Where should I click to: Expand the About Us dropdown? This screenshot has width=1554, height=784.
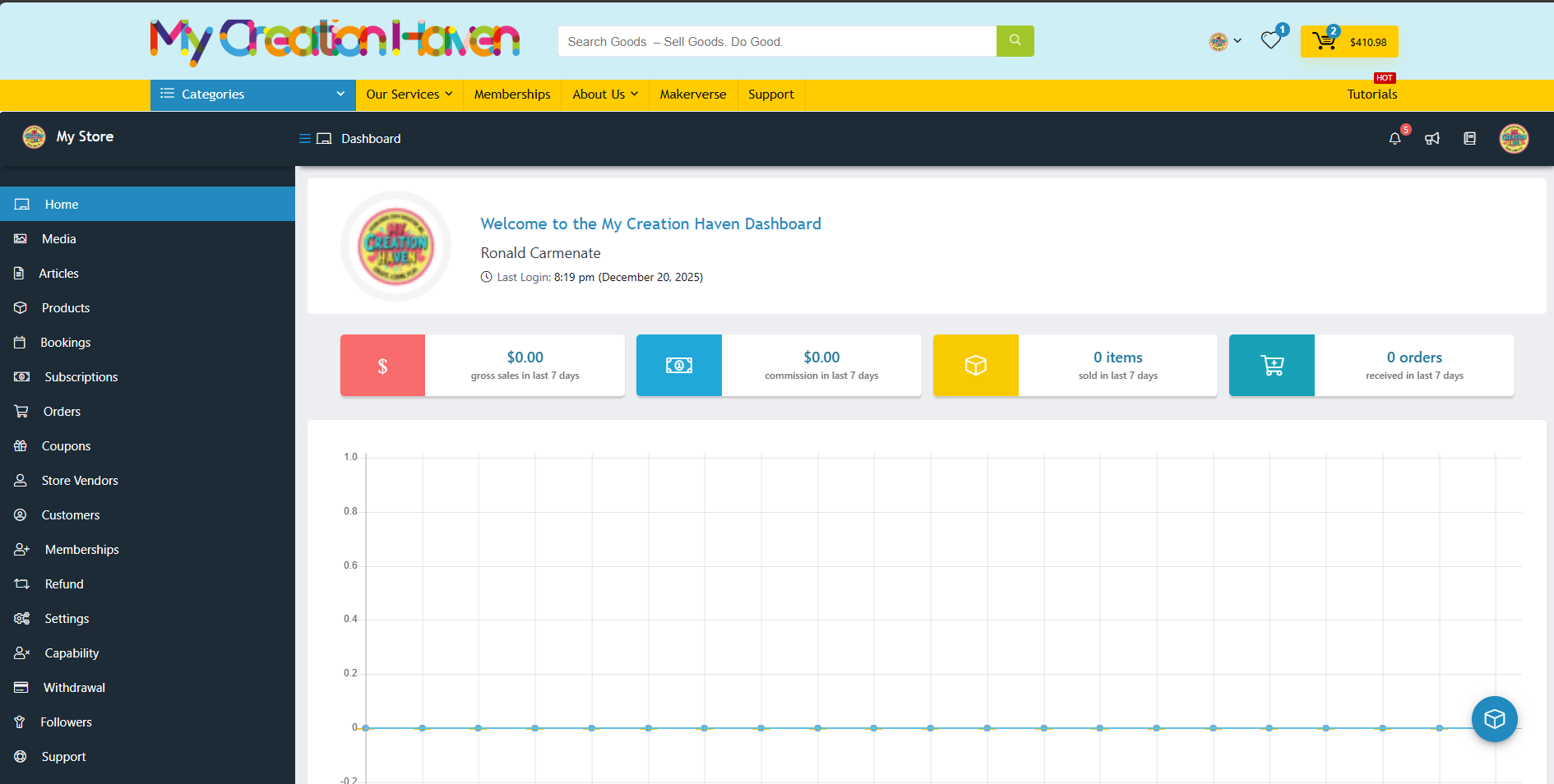(604, 95)
